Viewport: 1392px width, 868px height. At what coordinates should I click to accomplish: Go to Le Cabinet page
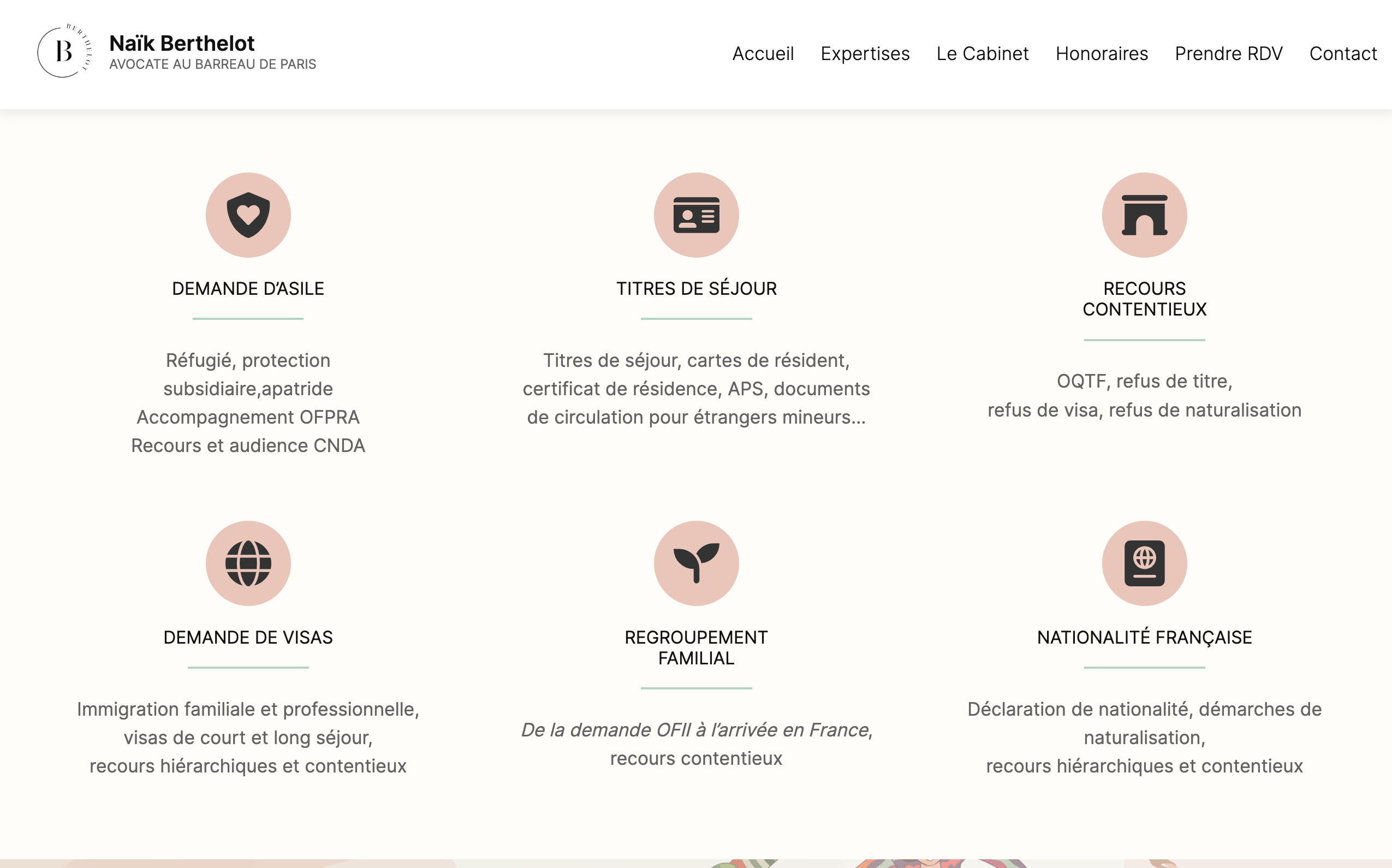(x=982, y=53)
